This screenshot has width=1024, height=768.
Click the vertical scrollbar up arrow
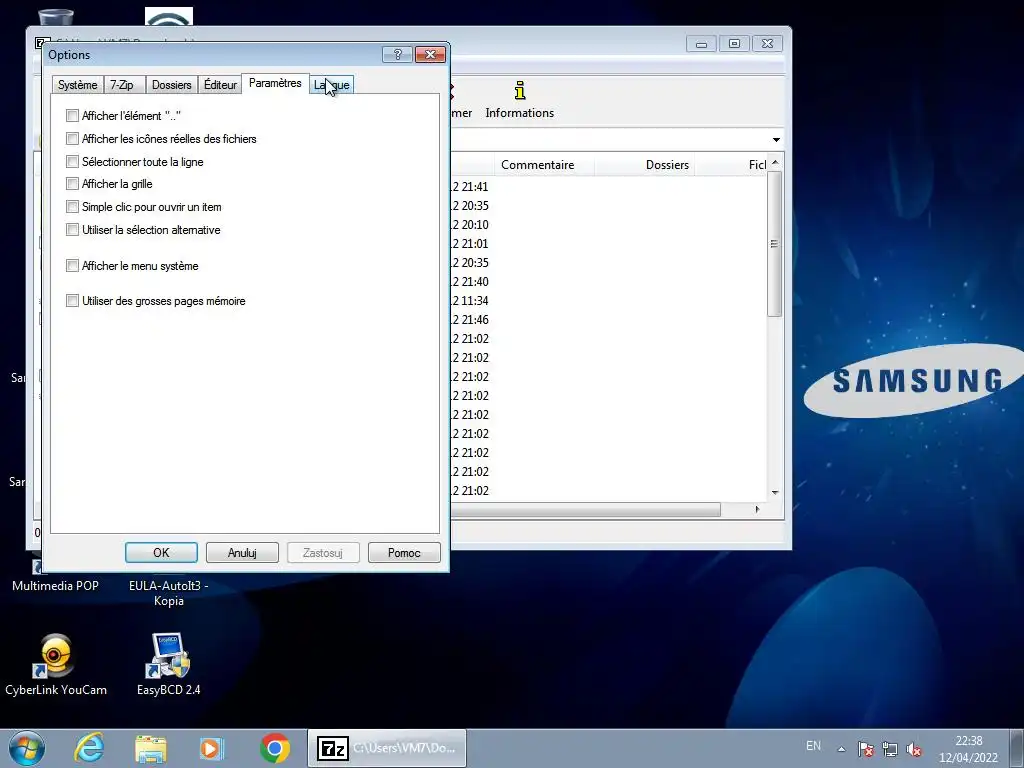click(775, 163)
